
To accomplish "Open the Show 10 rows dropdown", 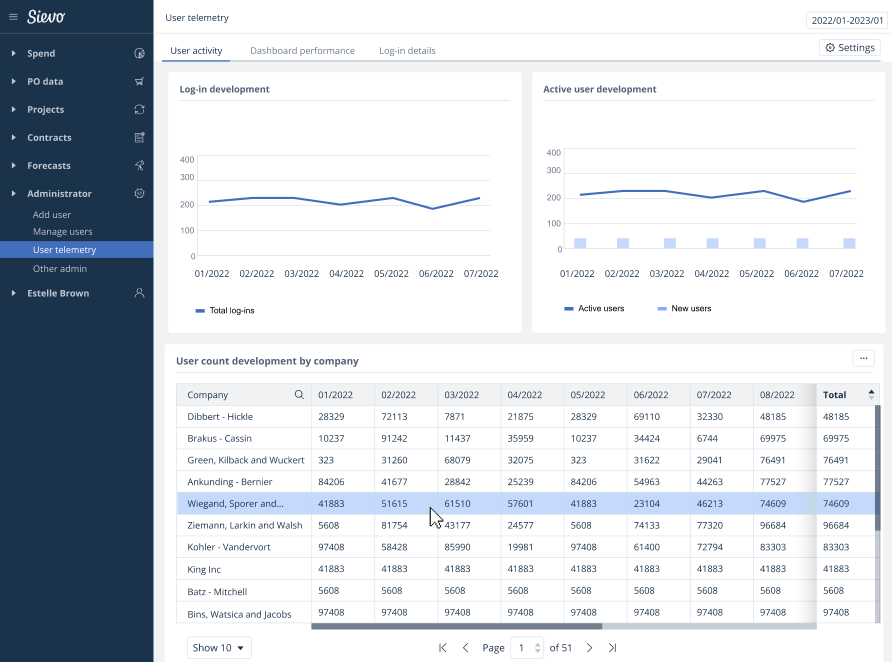I will click(x=219, y=648).
